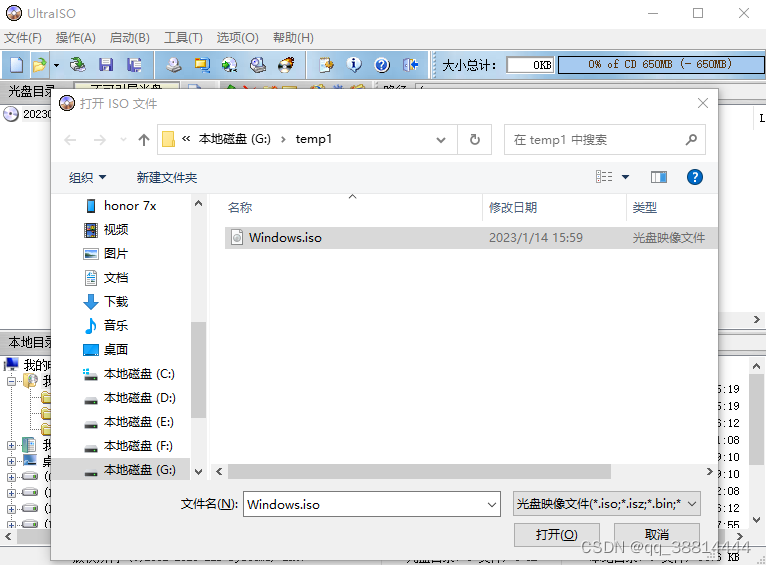Viewport: 766px width, 565px height.
Task: Sort files by 修改日期 column header
Action: 512,208
